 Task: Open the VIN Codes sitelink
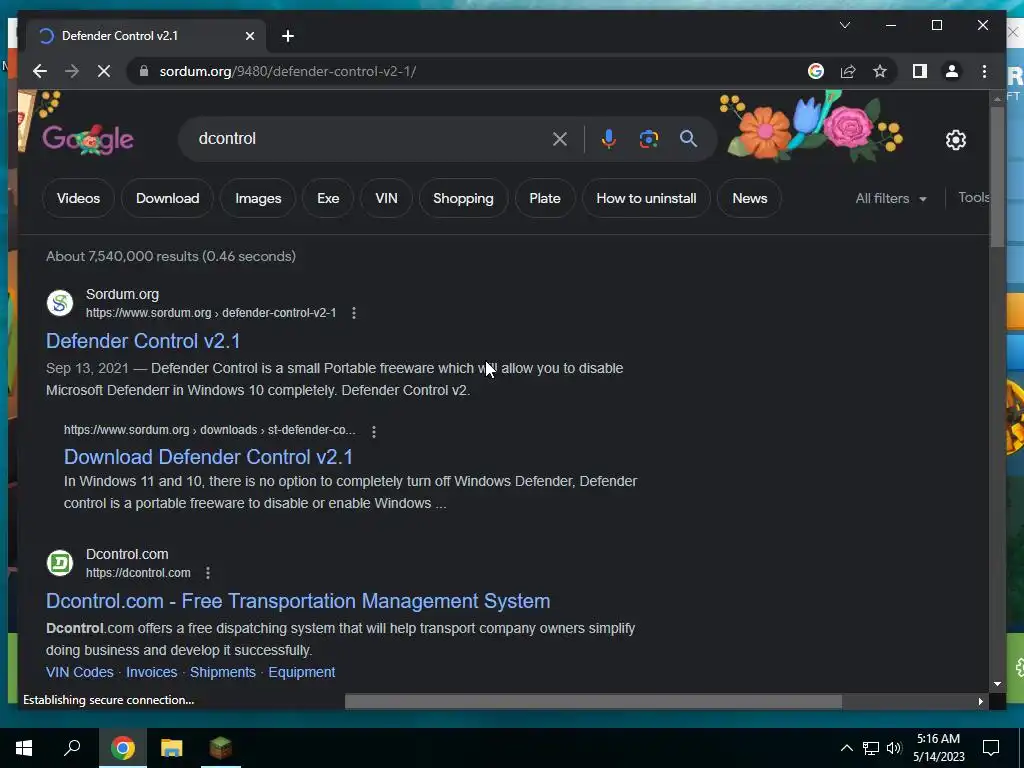click(80, 672)
